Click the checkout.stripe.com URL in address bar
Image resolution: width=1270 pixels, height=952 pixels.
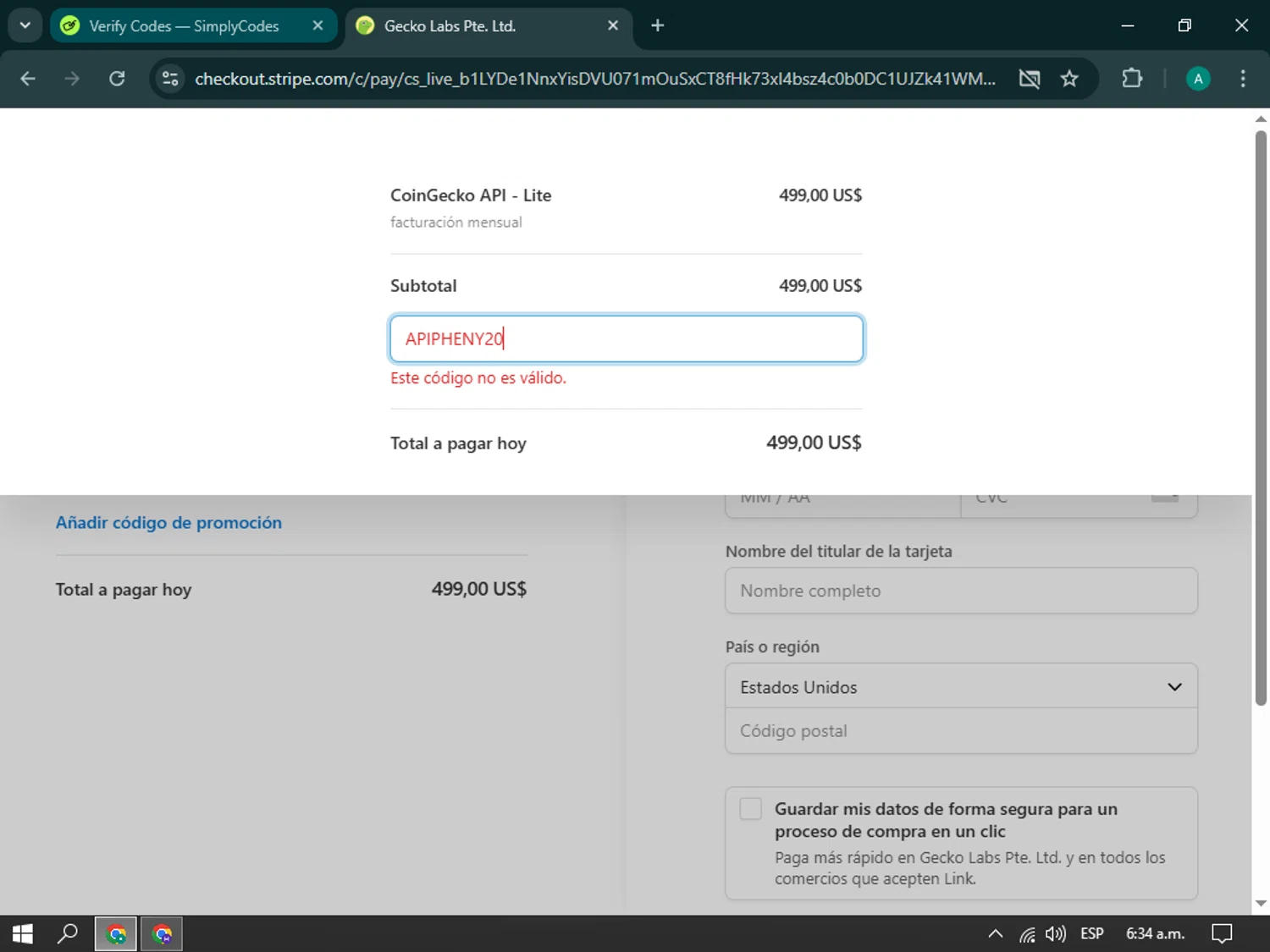click(594, 79)
